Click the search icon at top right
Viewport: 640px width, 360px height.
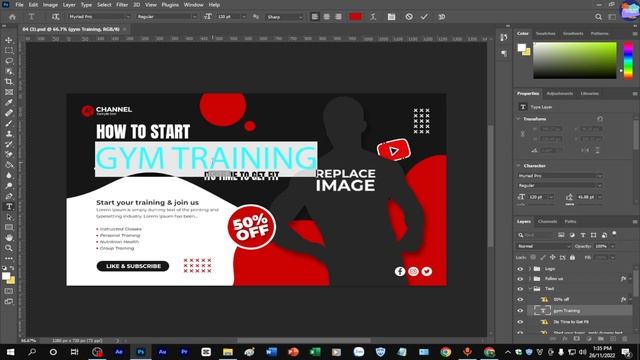tap(598, 17)
